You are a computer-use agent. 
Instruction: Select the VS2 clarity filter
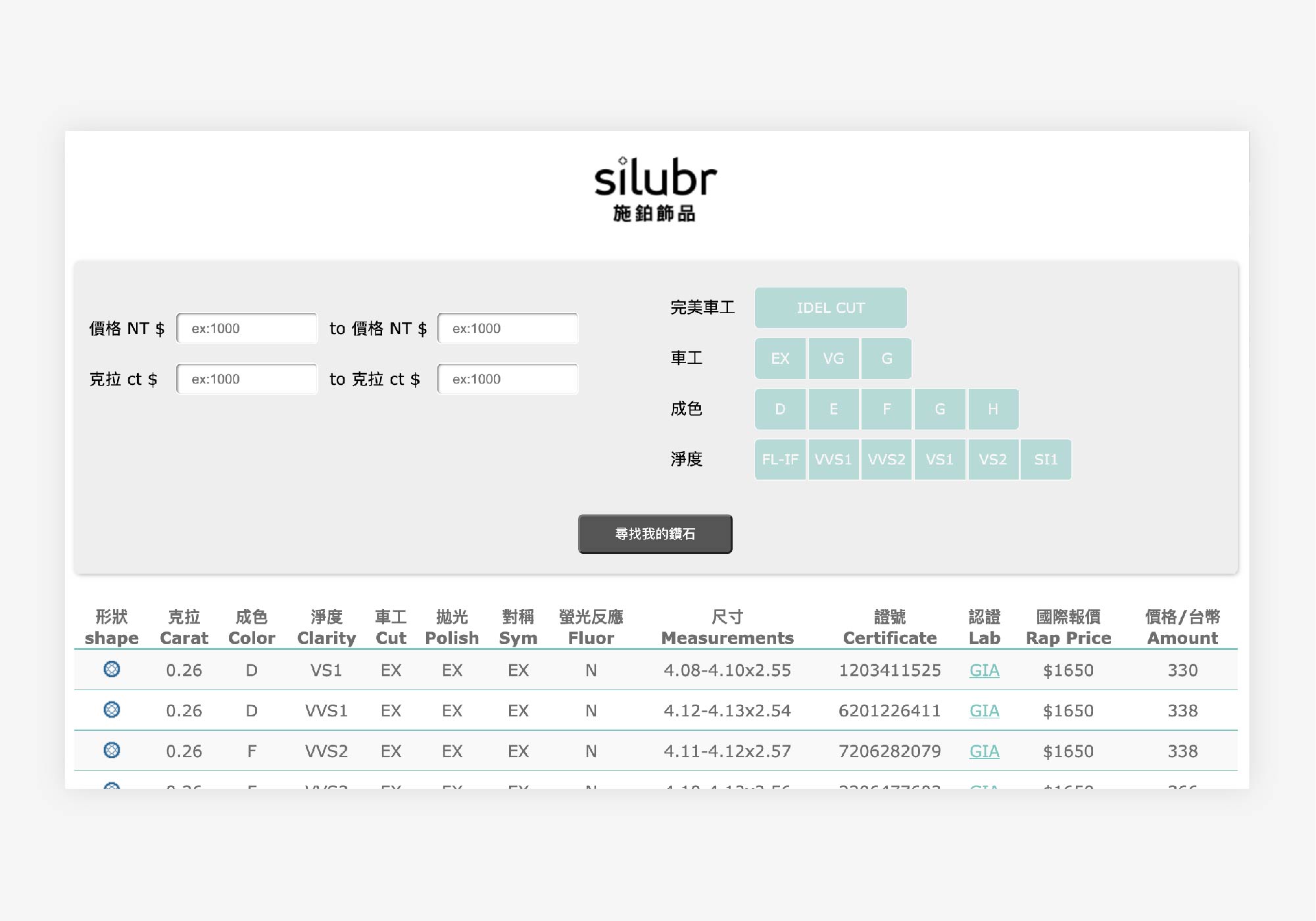tap(993, 459)
